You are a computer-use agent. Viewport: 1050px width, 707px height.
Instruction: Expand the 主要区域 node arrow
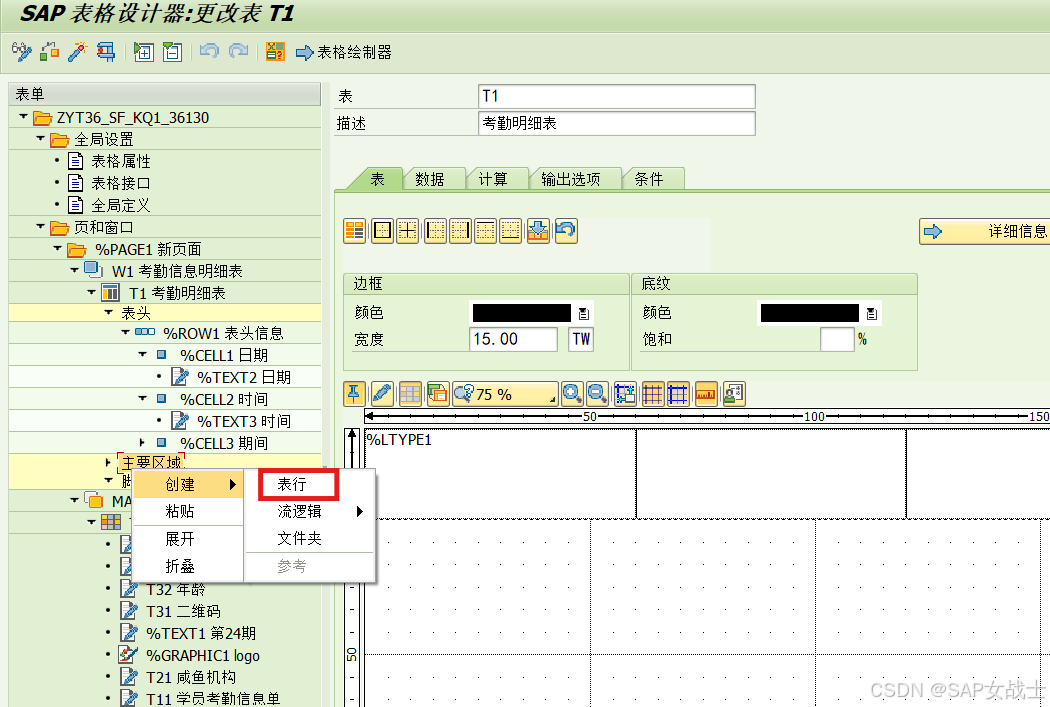(x=108, y=462)
